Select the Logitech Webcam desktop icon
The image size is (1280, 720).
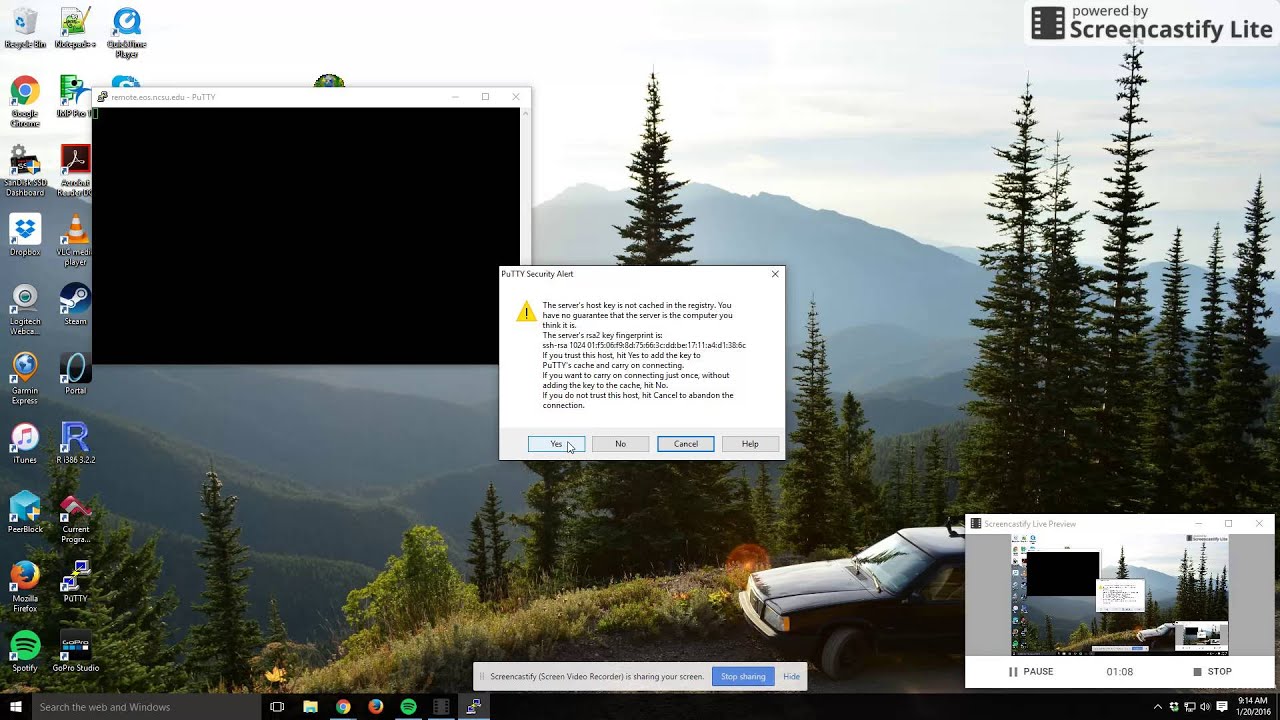pos(25,309)
